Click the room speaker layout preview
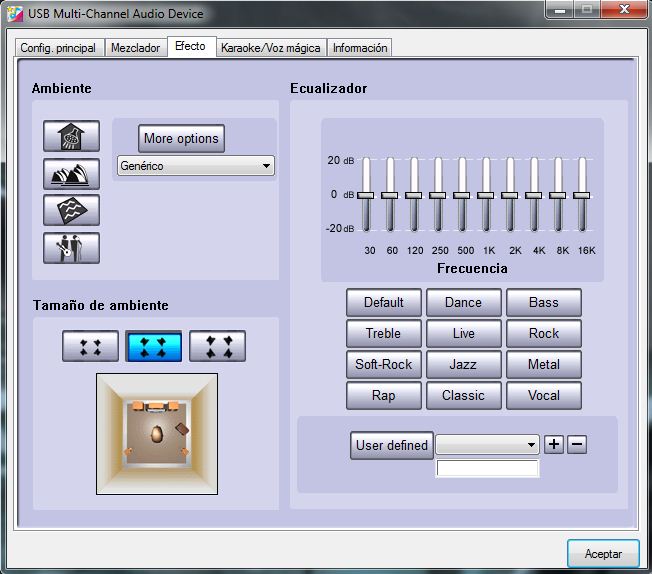The width and height of the screenshot is (652, 574). tap(156, 434)
